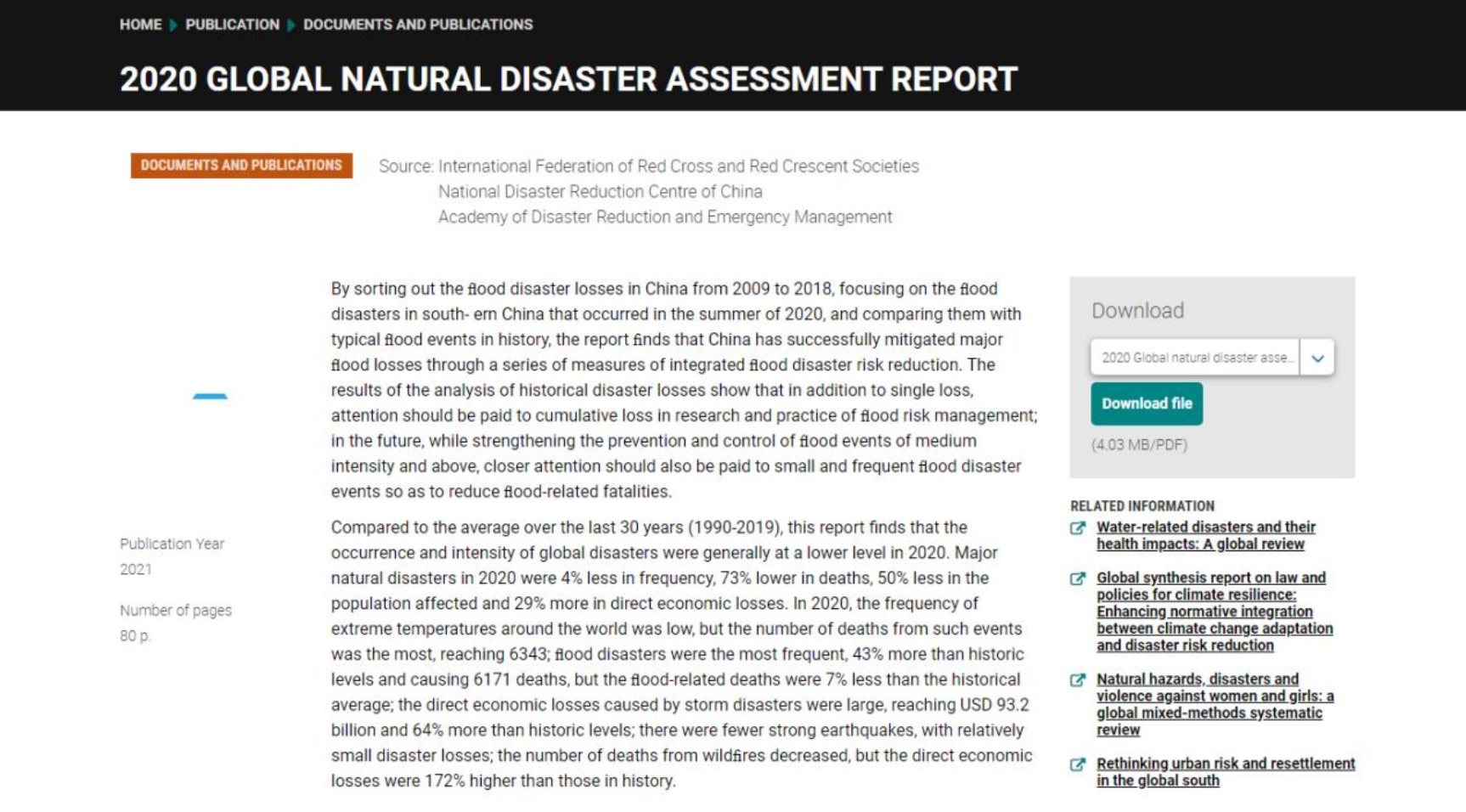Open Natural hazards, disasters and violence link
Viewport: 1466px width, 812px height.
pos(1215,704)
